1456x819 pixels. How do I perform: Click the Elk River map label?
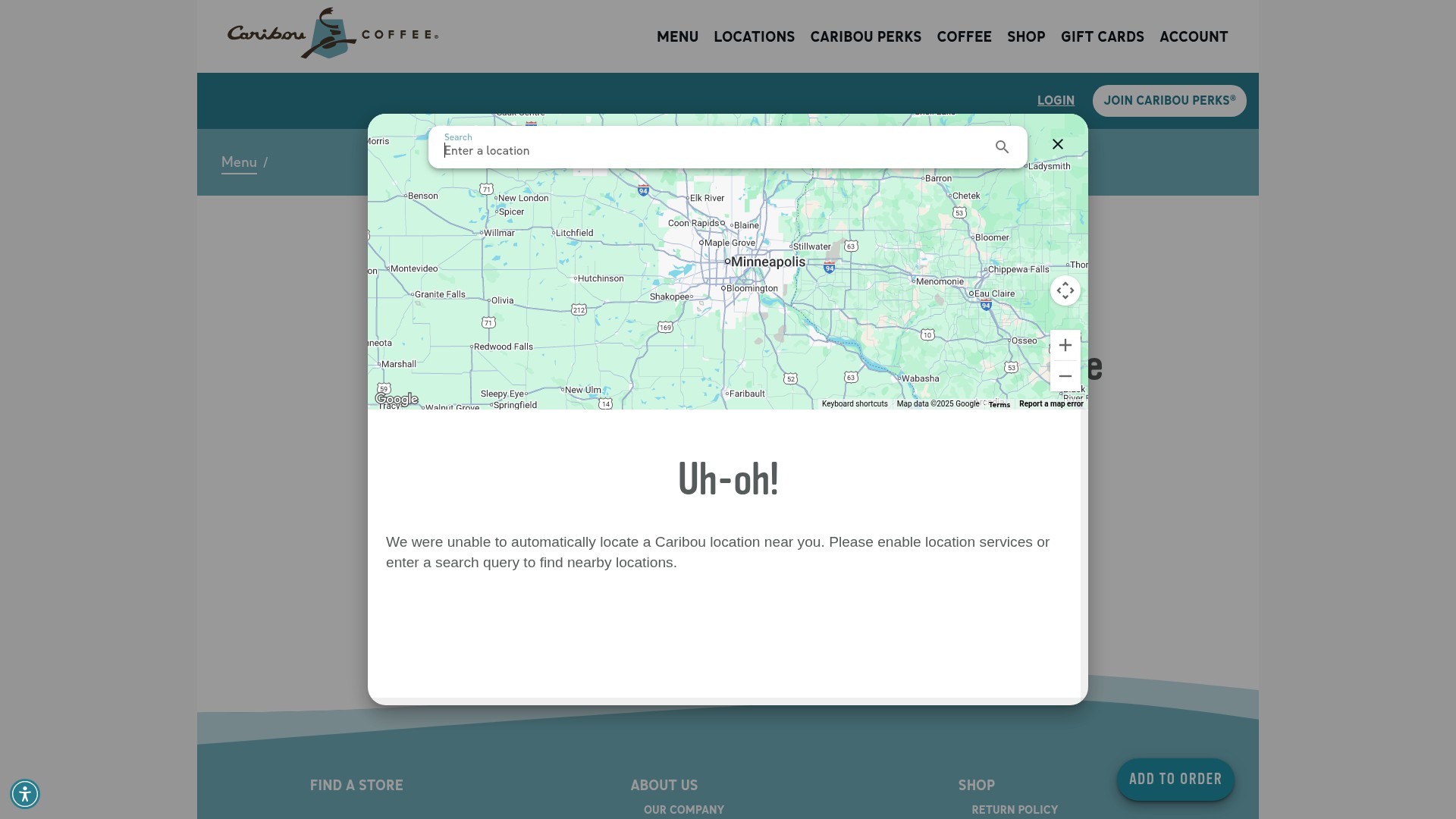tap(708, 198)
